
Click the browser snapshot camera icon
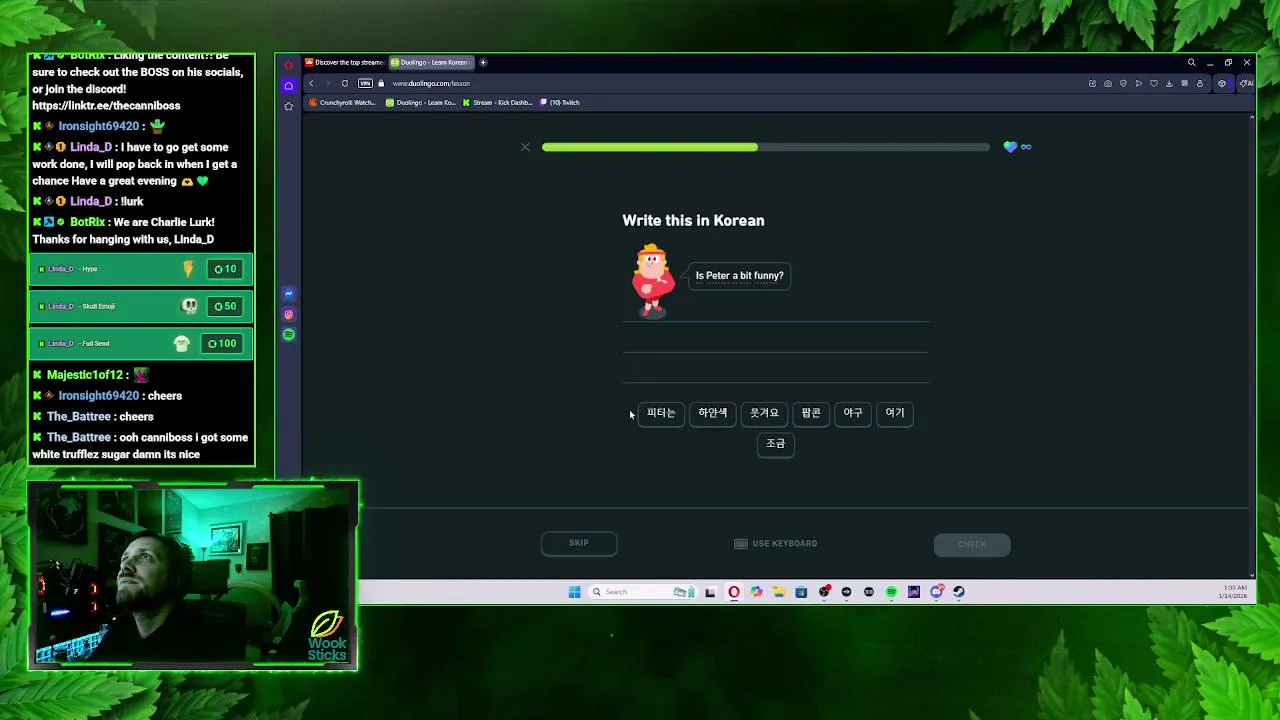[x=1108, y=83]
